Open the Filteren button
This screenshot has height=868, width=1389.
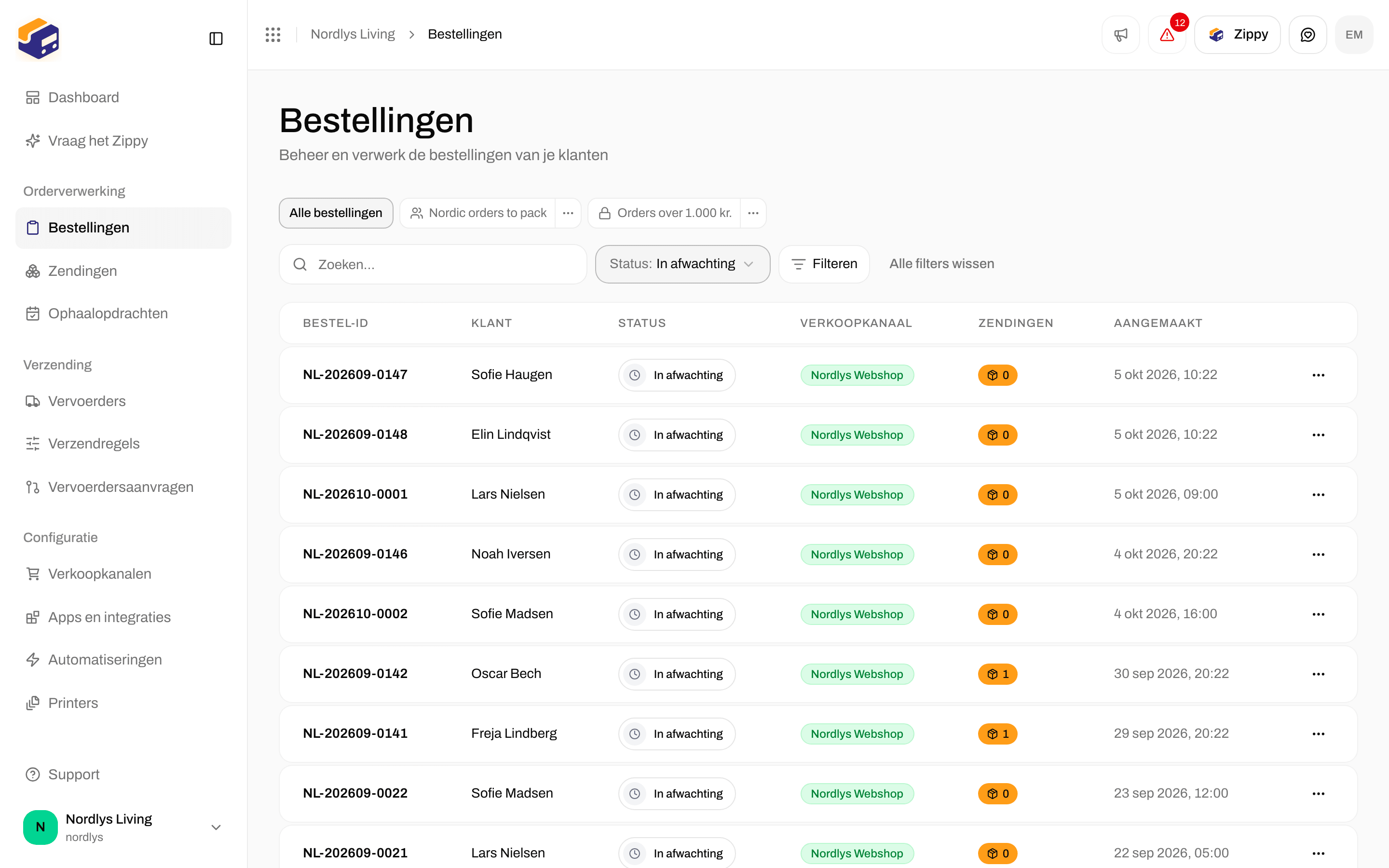coord(824,264)
